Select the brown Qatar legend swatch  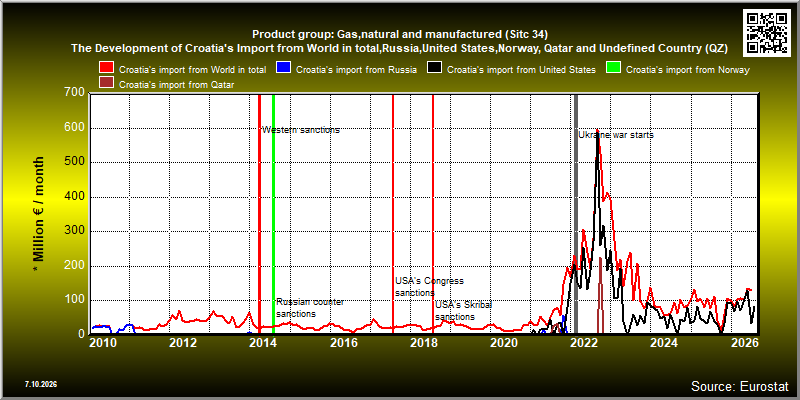point(107,84)
